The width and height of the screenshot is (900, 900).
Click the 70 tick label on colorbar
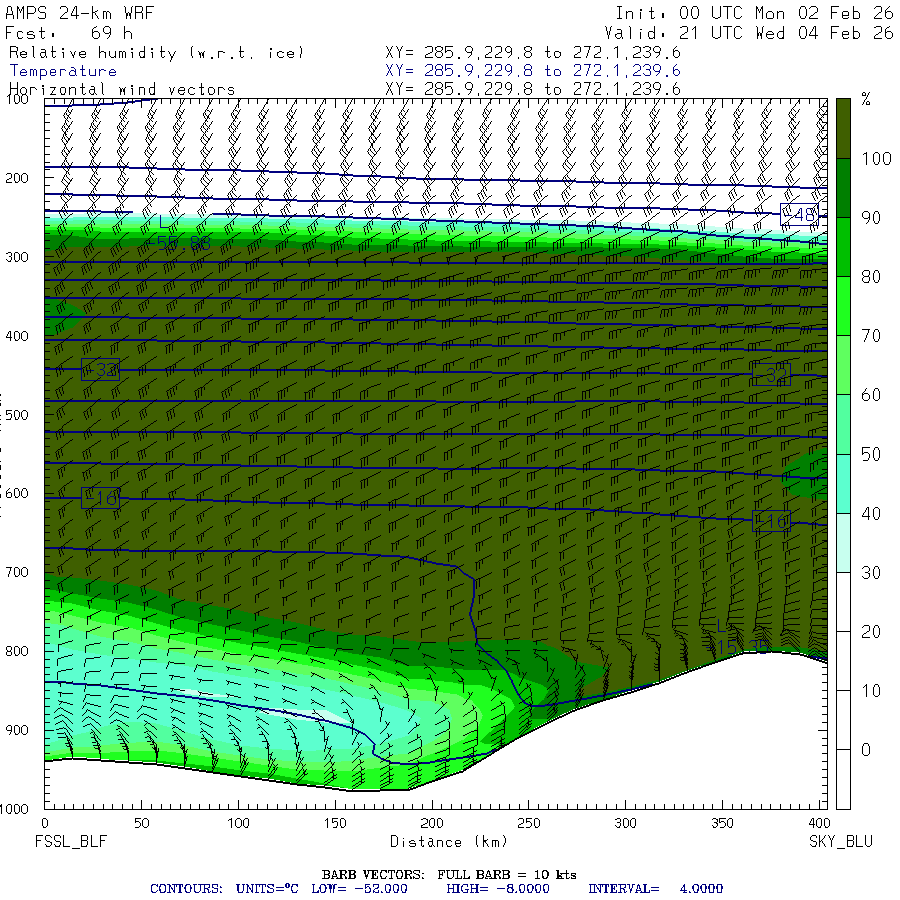coord(871,336)
